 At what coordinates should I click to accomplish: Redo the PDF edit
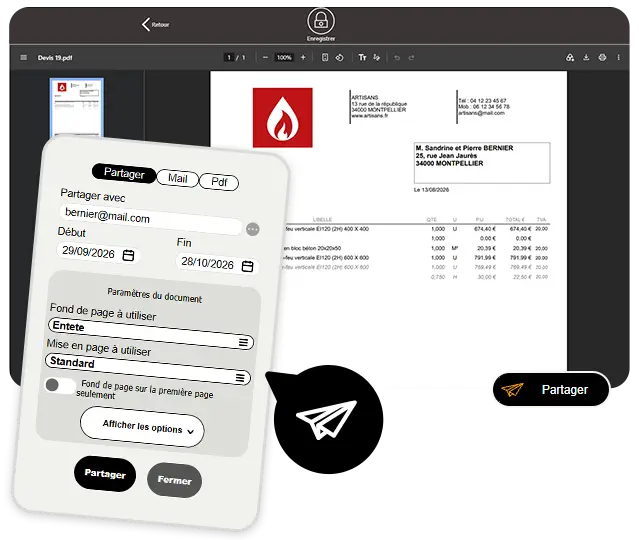[x=411, y=57]
